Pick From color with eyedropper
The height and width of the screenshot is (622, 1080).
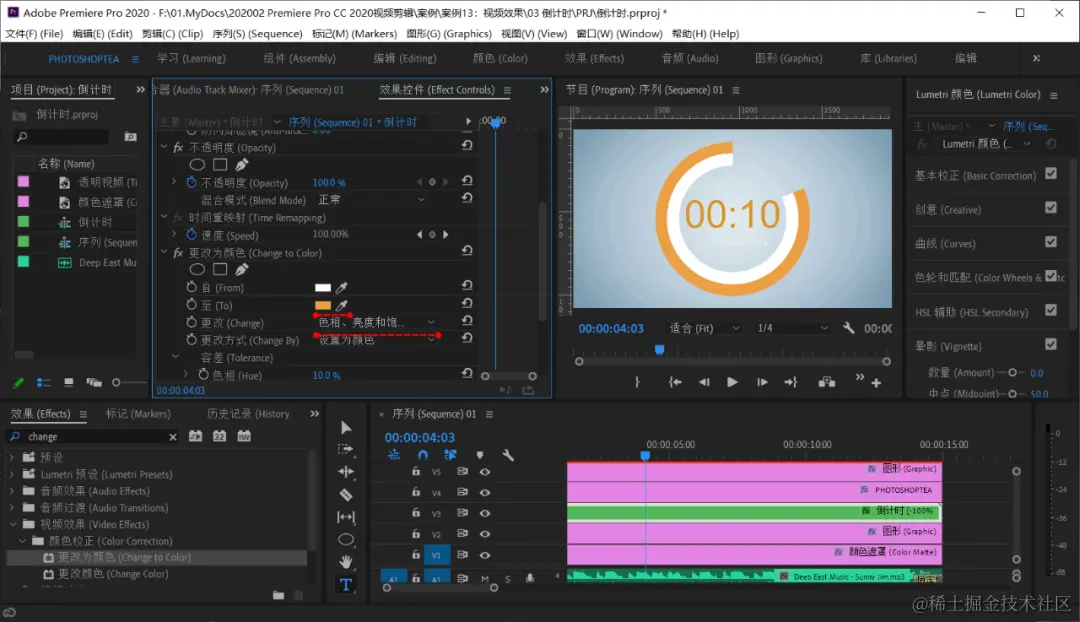(x=342, y=287)
